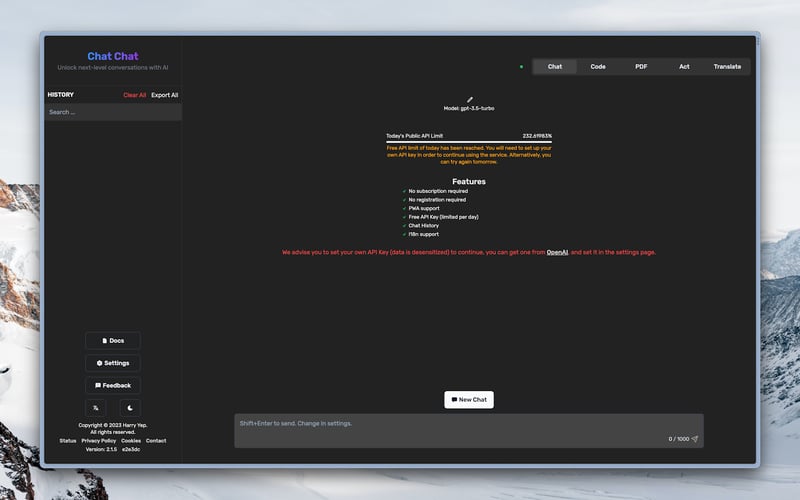This screenshot has width=800, height=500.
Task: Click Clear All history
Action: 135,95
